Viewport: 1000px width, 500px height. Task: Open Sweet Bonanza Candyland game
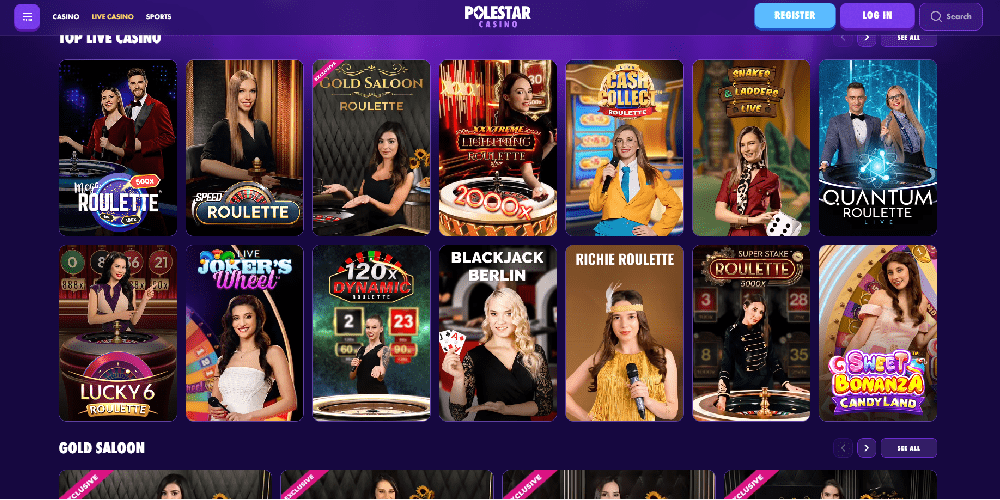click(878, 333)
